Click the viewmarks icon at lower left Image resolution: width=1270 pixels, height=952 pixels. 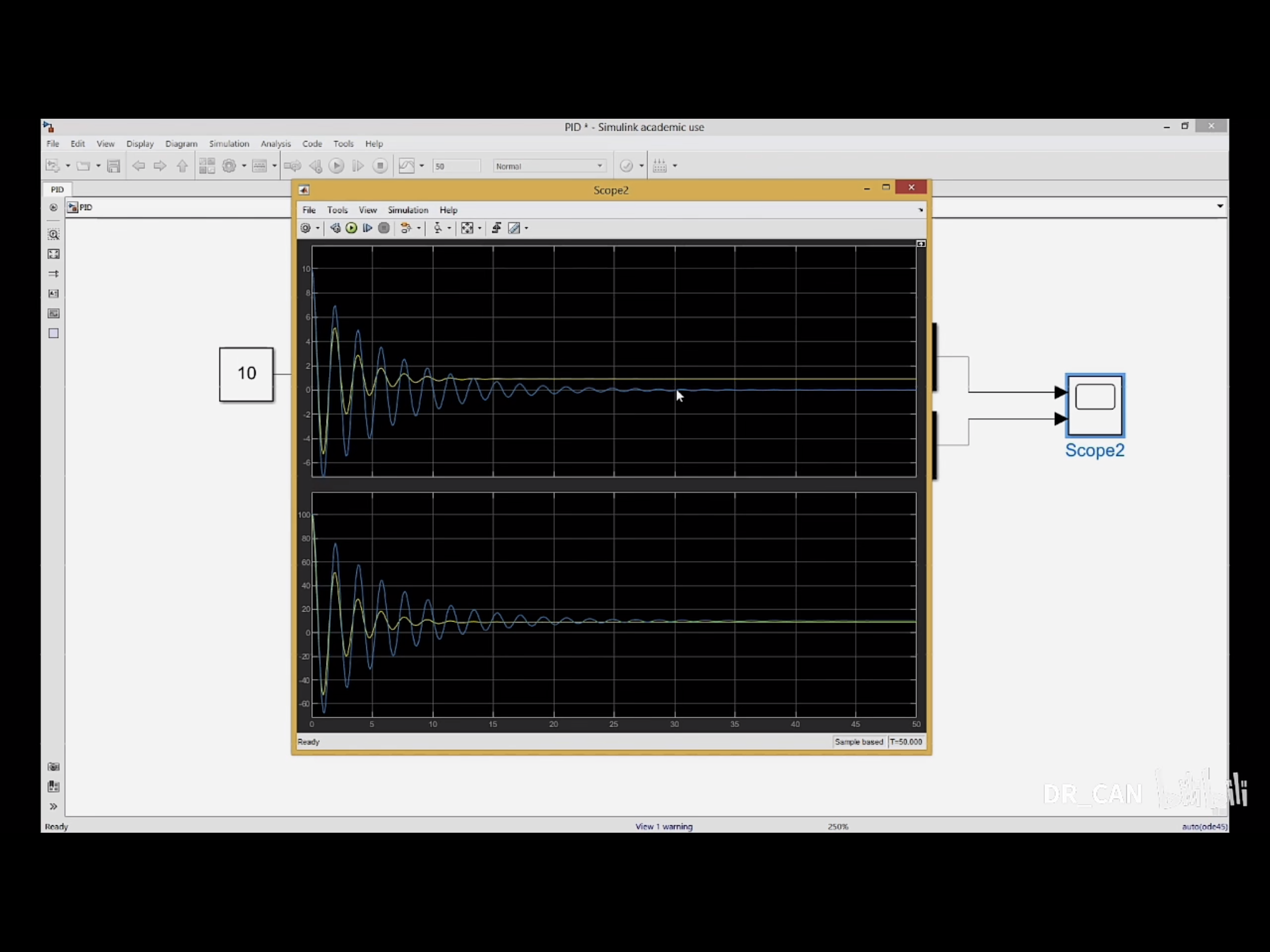click(54, 786)
